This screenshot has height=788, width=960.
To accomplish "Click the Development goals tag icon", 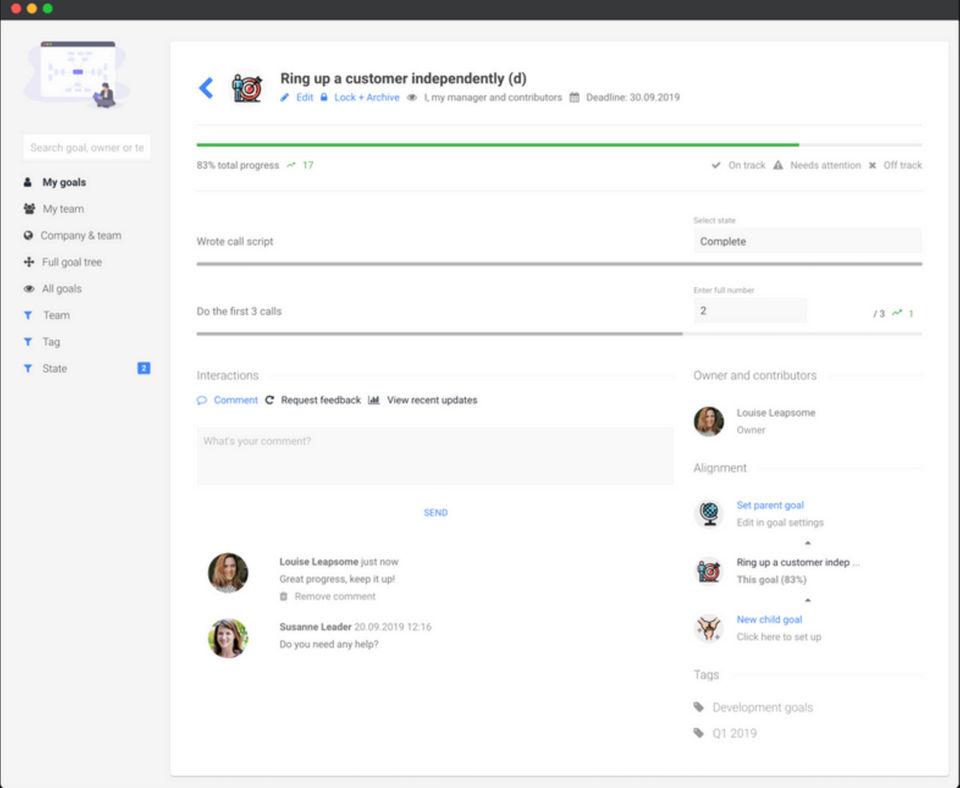I will click(699, 707).
